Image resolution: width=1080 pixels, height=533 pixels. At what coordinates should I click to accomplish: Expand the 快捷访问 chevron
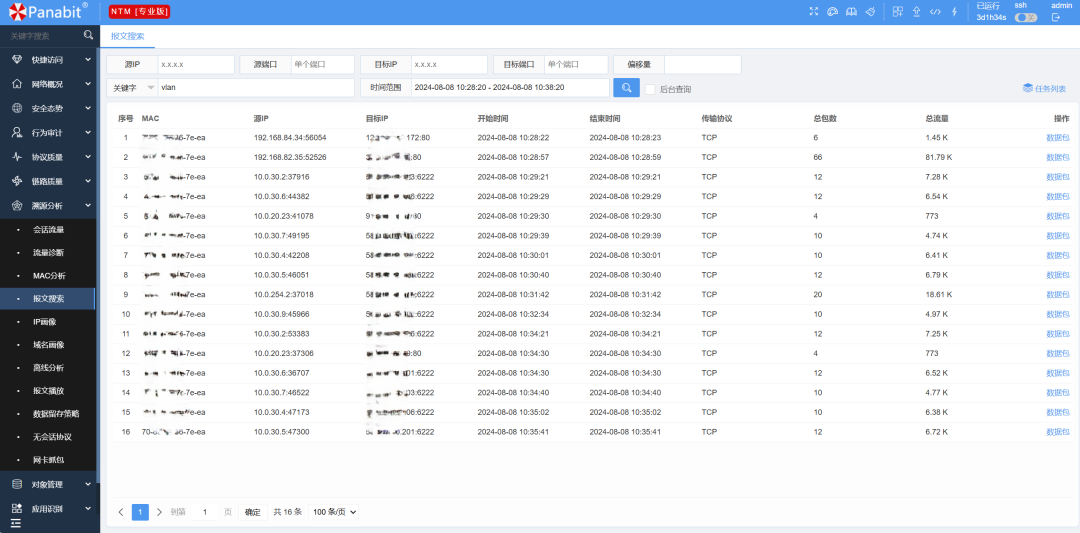point(88,60)
